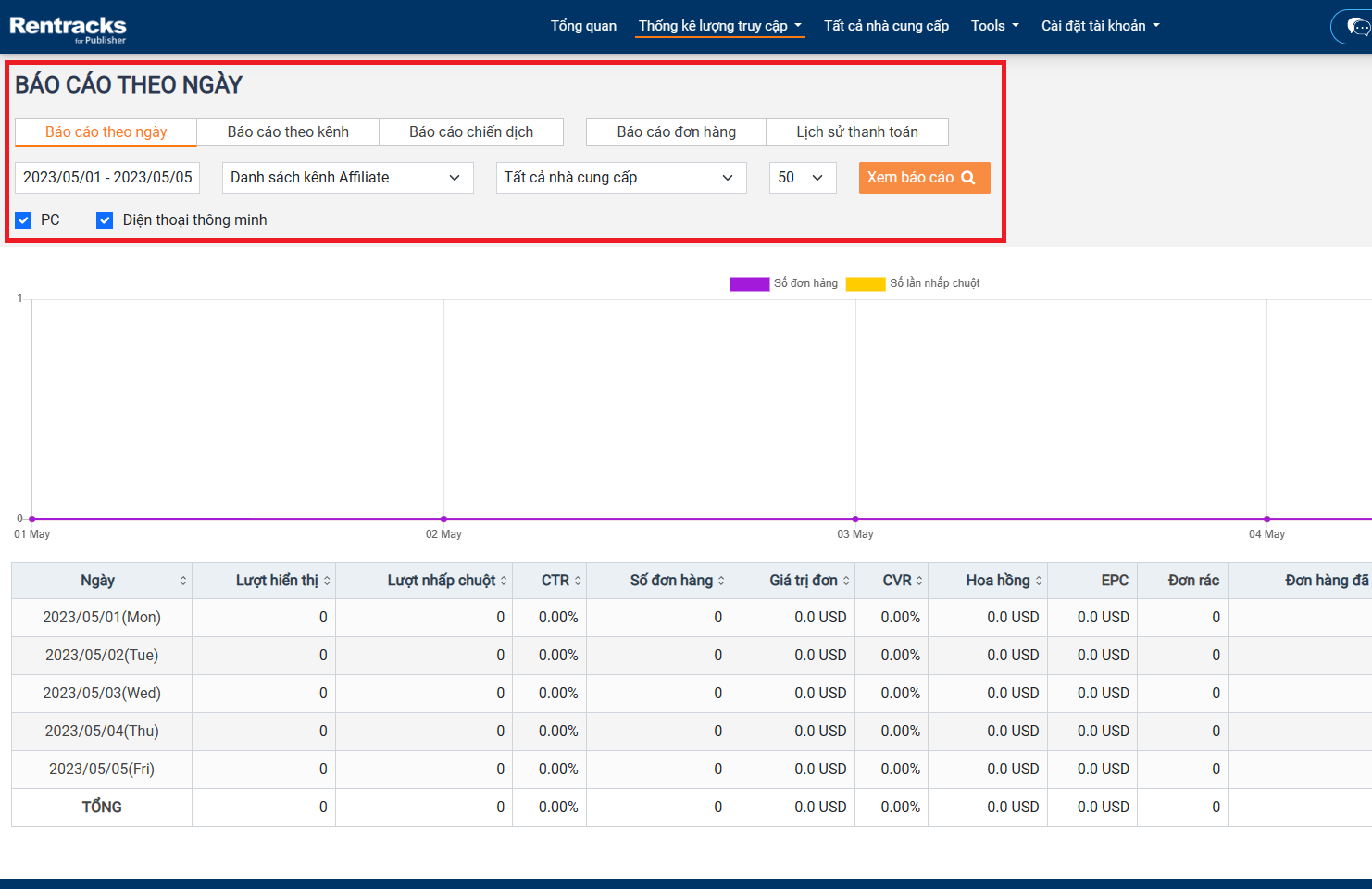The image size is (1372, 889).
Task: Click the date range input field
Action: coord(107,178)
